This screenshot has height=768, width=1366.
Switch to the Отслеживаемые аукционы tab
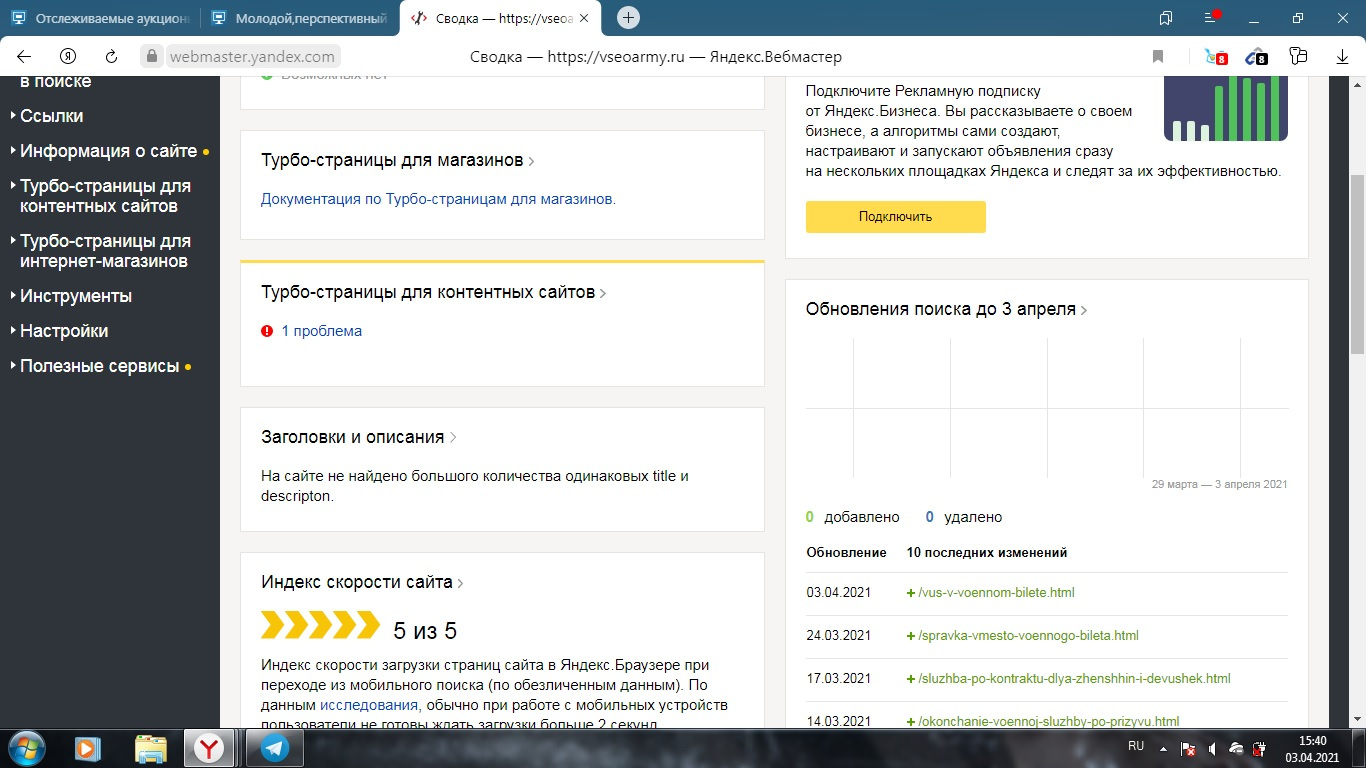tap(100, 18)
